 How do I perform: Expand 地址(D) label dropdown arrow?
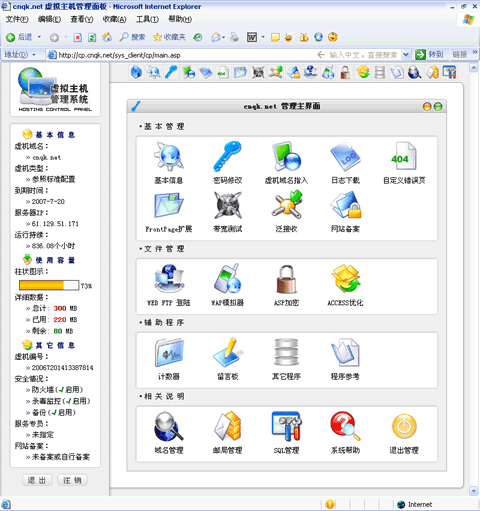(34, 55)
